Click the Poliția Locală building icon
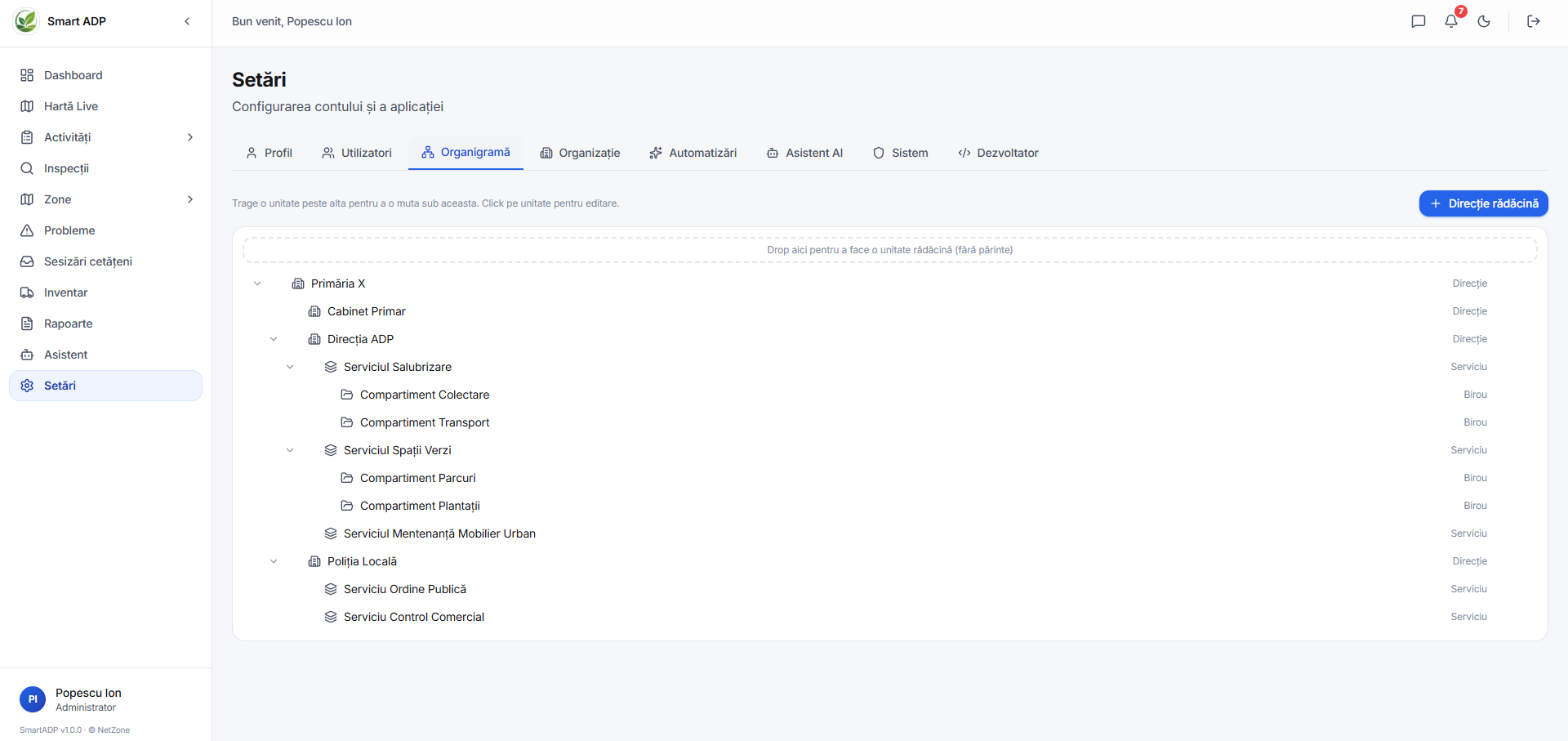 point(314,561)
